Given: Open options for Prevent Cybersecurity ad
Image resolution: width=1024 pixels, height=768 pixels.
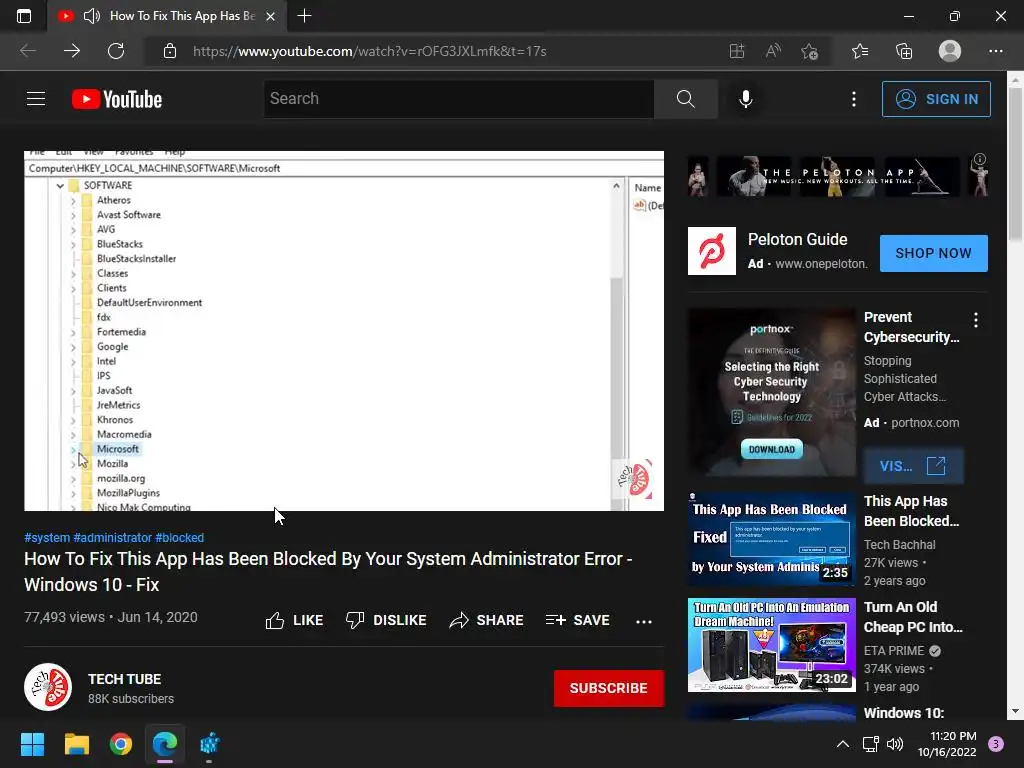Looking at the screenshot, I should click(976, 320).
